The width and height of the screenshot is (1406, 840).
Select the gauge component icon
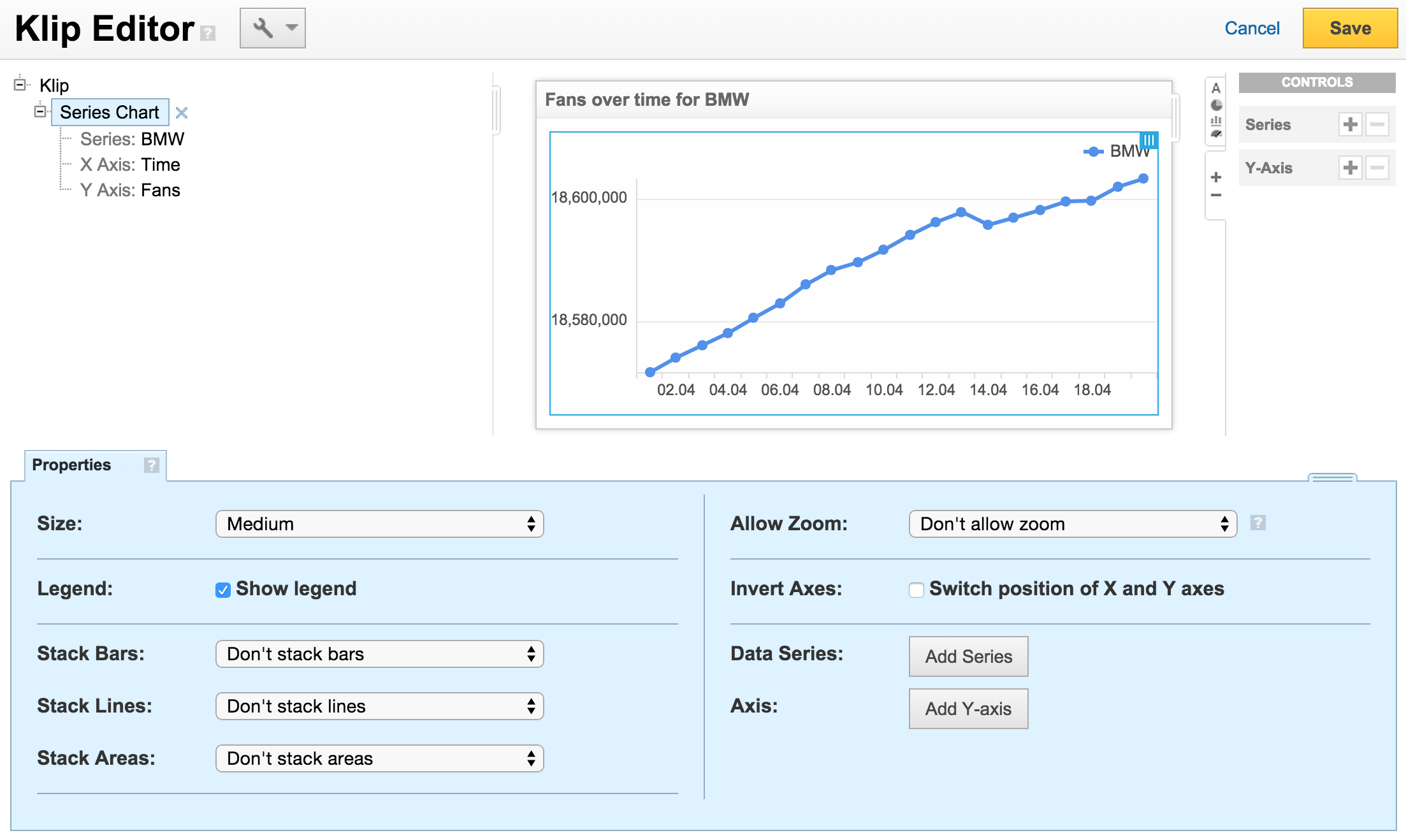[1216, 134]
